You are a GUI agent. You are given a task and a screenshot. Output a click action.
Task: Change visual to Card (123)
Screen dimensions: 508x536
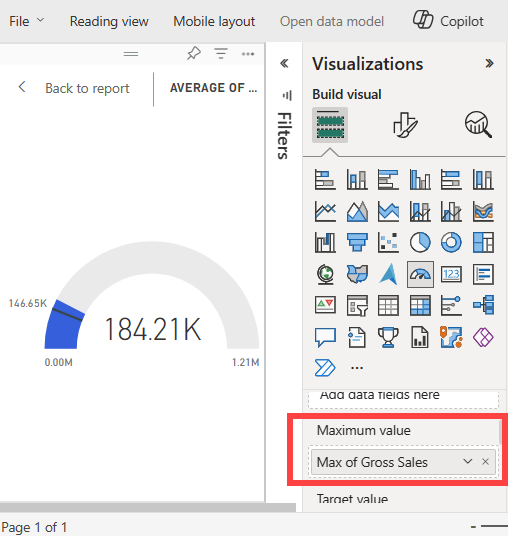point(451,274)
